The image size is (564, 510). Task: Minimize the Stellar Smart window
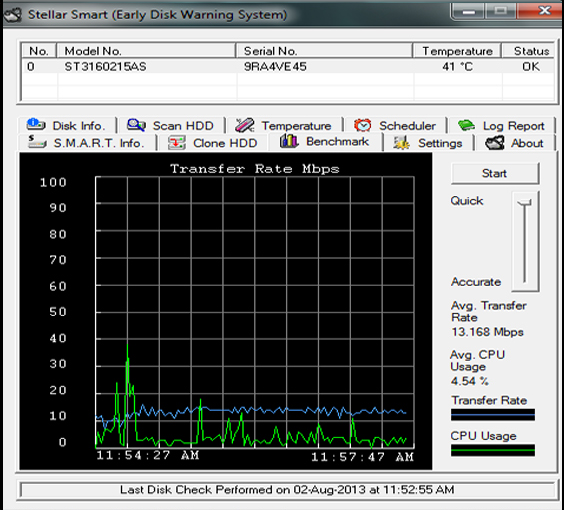468,12
